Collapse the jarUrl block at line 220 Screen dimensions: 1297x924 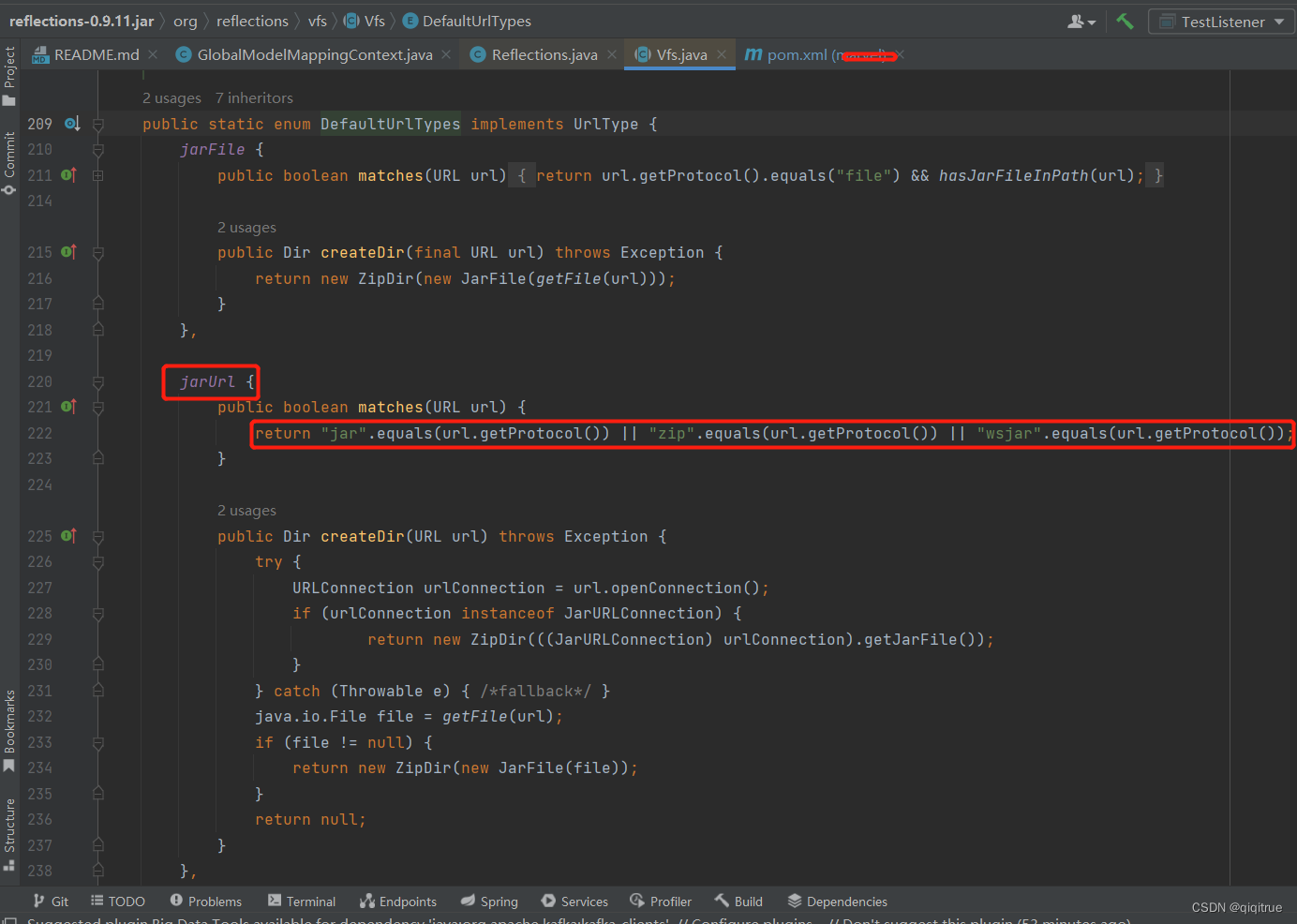click(98, 382)
